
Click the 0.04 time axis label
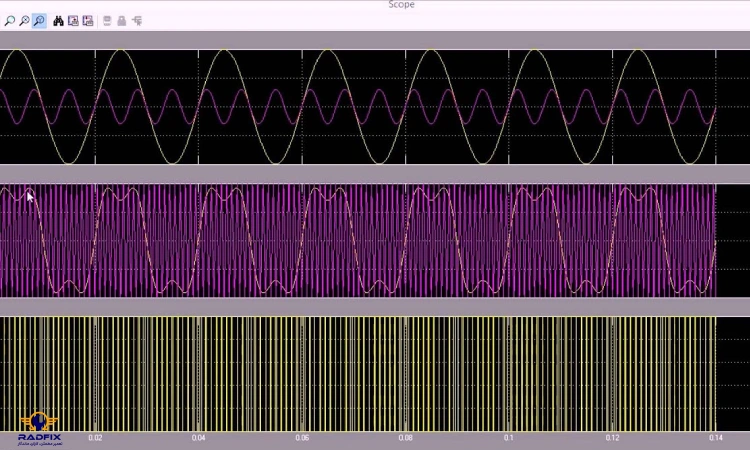click(199, 437)
